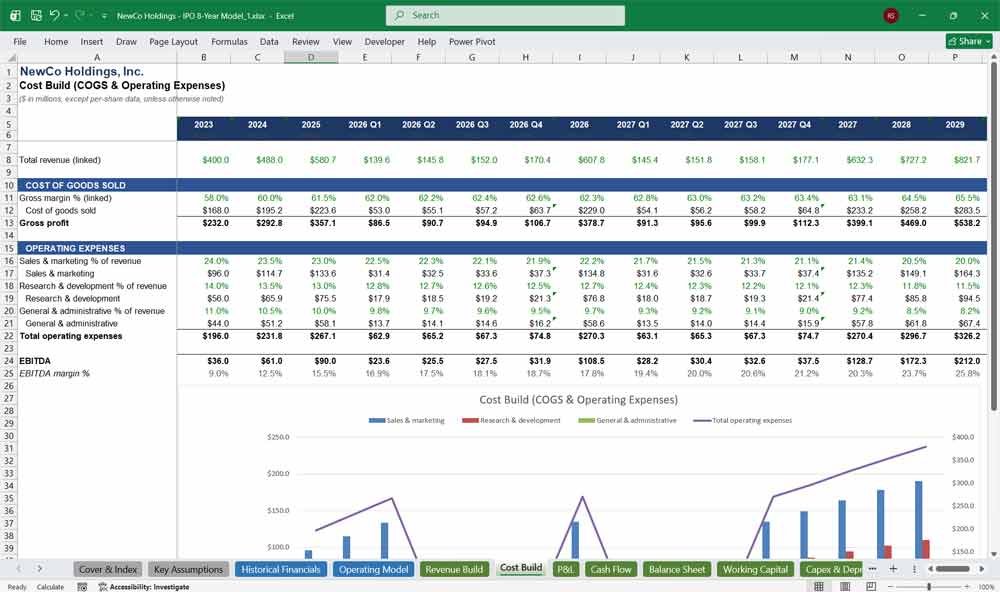Switch to the P&L sheet tab
Screen dimensions: 1000x592
565,569
